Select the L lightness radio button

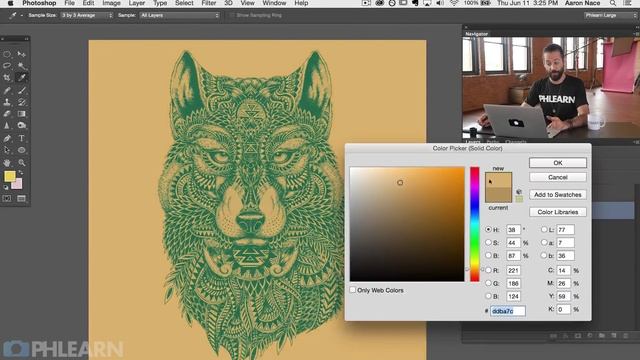pos(544,229)
